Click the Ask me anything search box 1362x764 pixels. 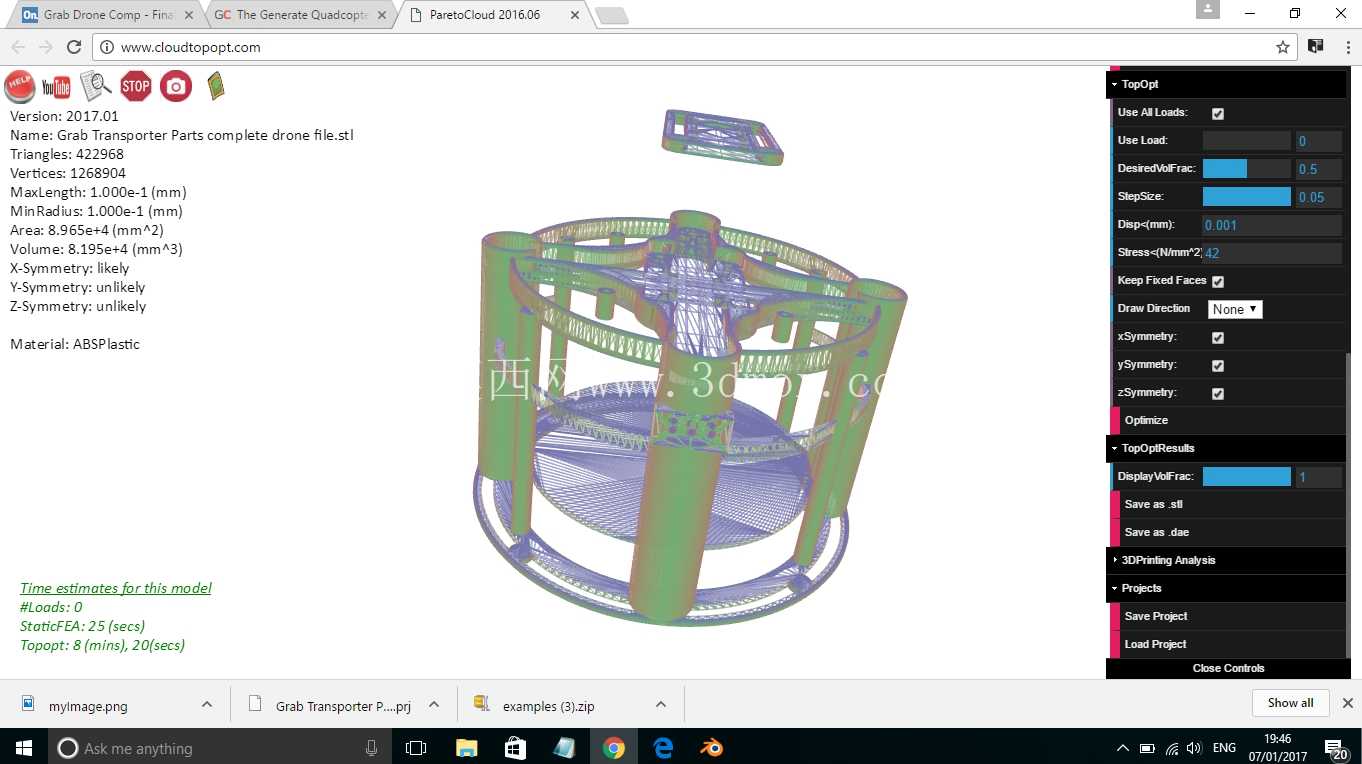[221, 748]
